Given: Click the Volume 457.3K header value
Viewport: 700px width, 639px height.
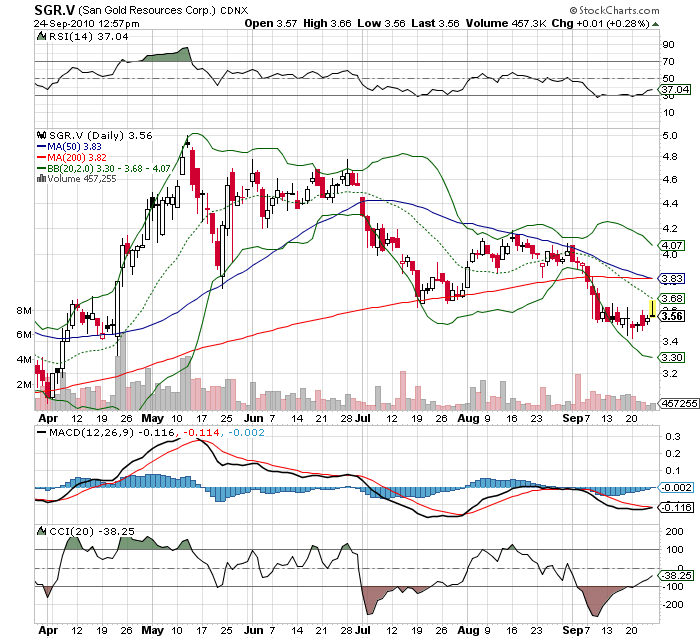Looking at the screenshot, I should [x=506, y=23].
